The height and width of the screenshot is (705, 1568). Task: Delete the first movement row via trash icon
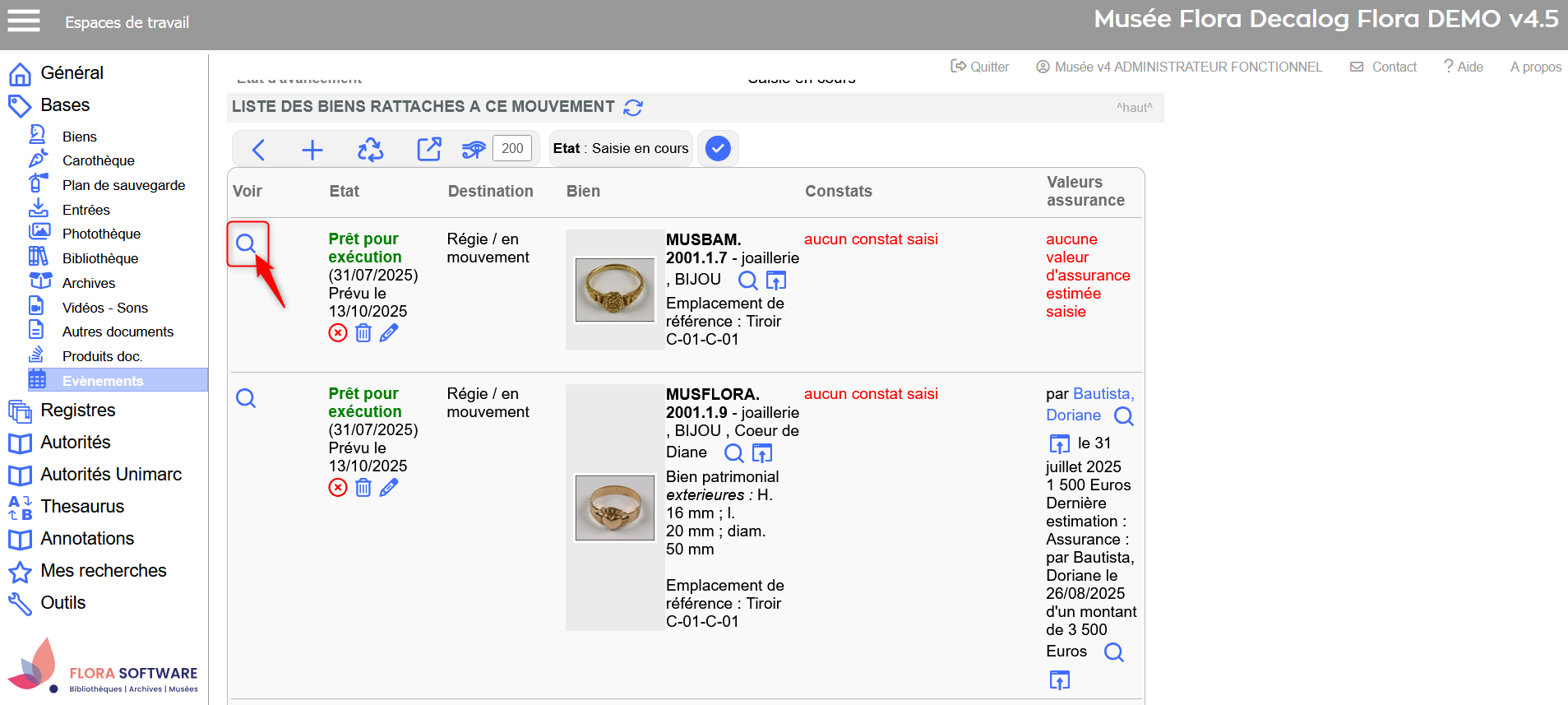pyautogui.click(x=363, y=333)
